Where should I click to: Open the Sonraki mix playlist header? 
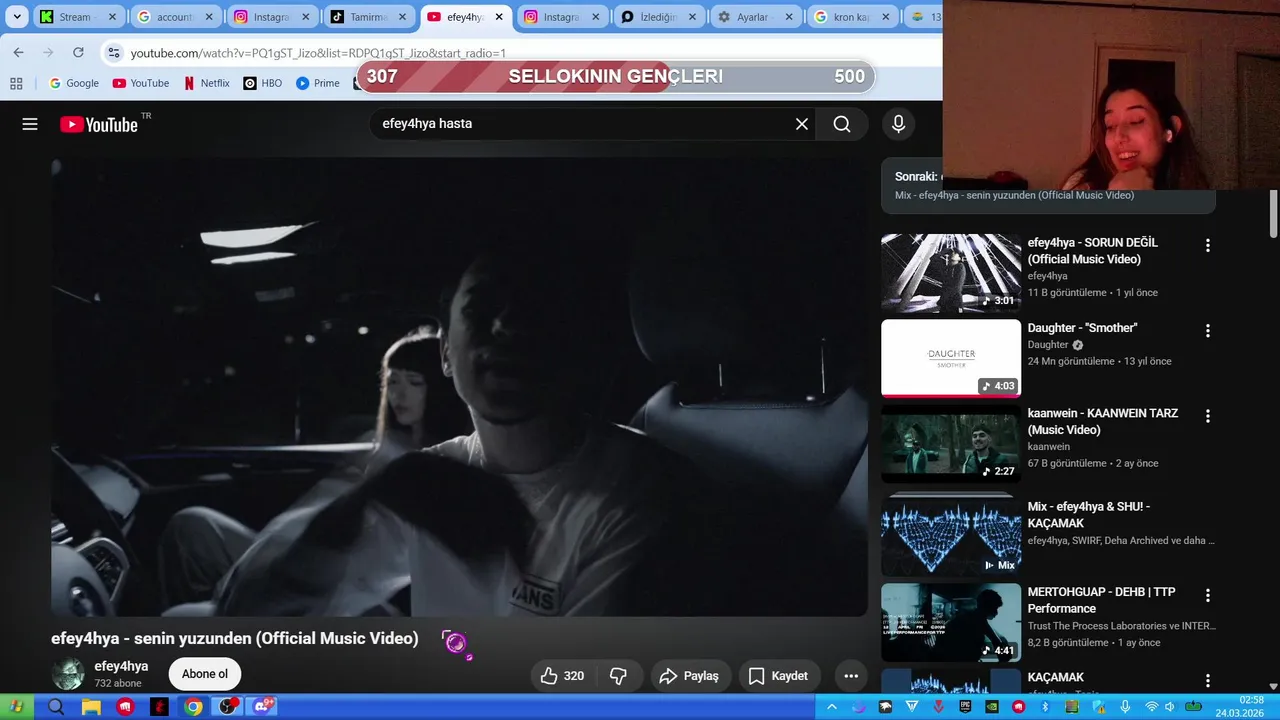(1048, 186)
